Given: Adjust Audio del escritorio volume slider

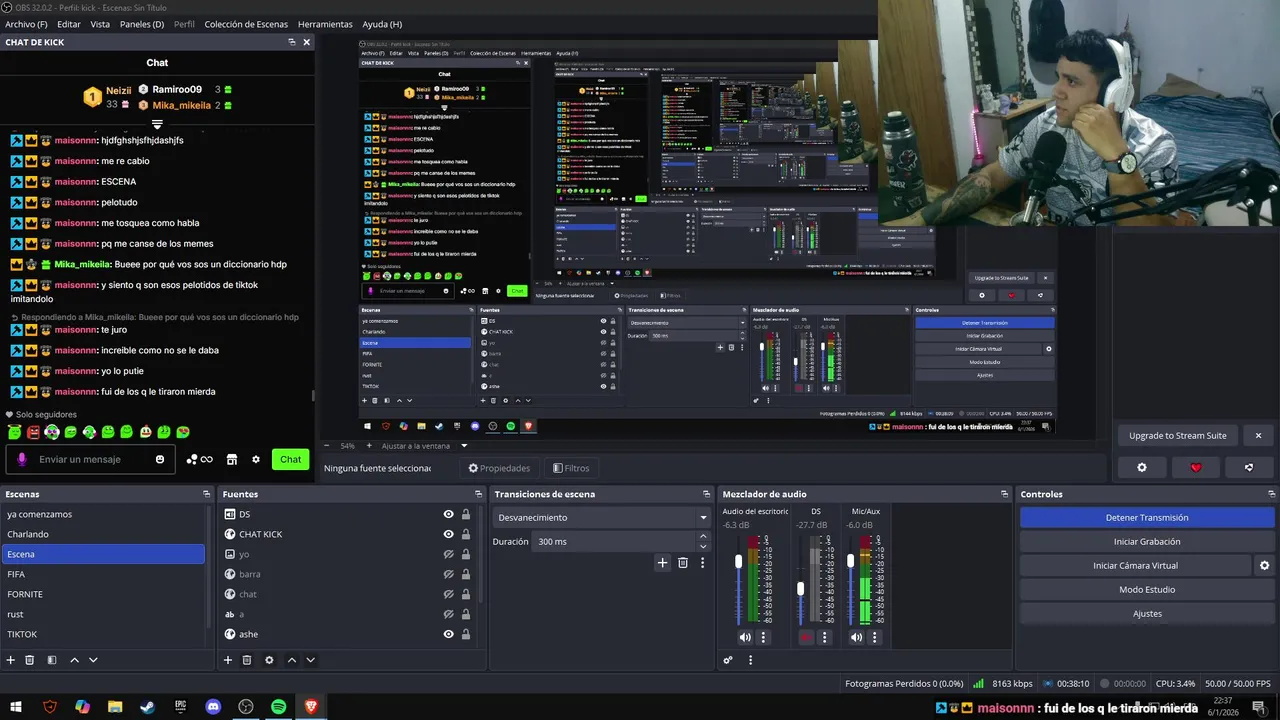Looking at the screenshot, I should click(739, 562).
